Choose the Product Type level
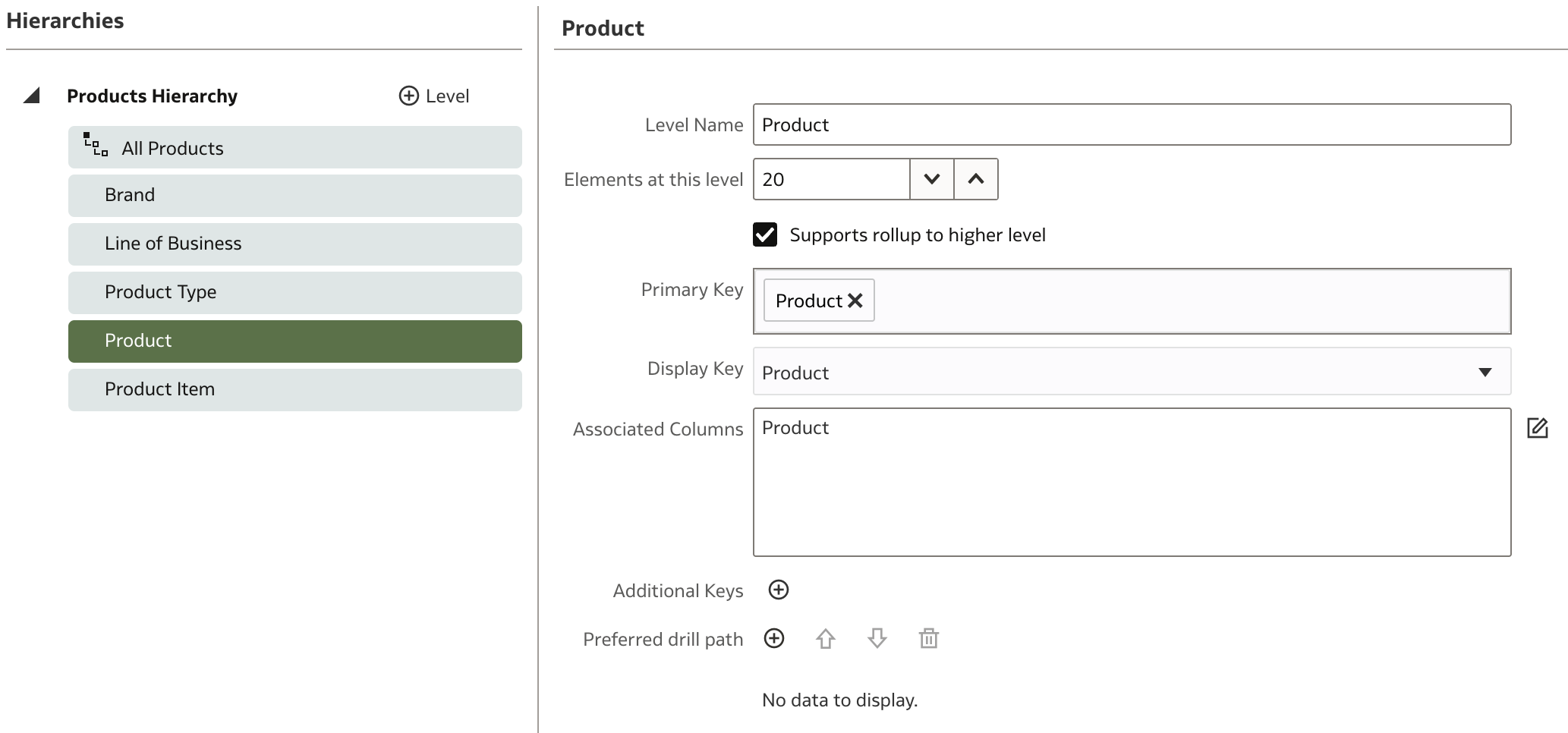 294,293
